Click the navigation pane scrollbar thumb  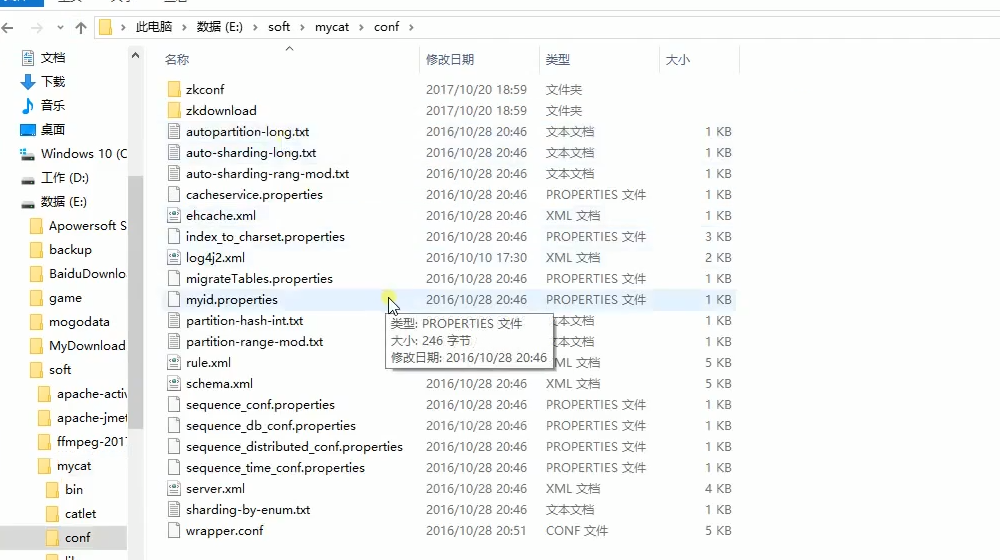click(135, 301)
